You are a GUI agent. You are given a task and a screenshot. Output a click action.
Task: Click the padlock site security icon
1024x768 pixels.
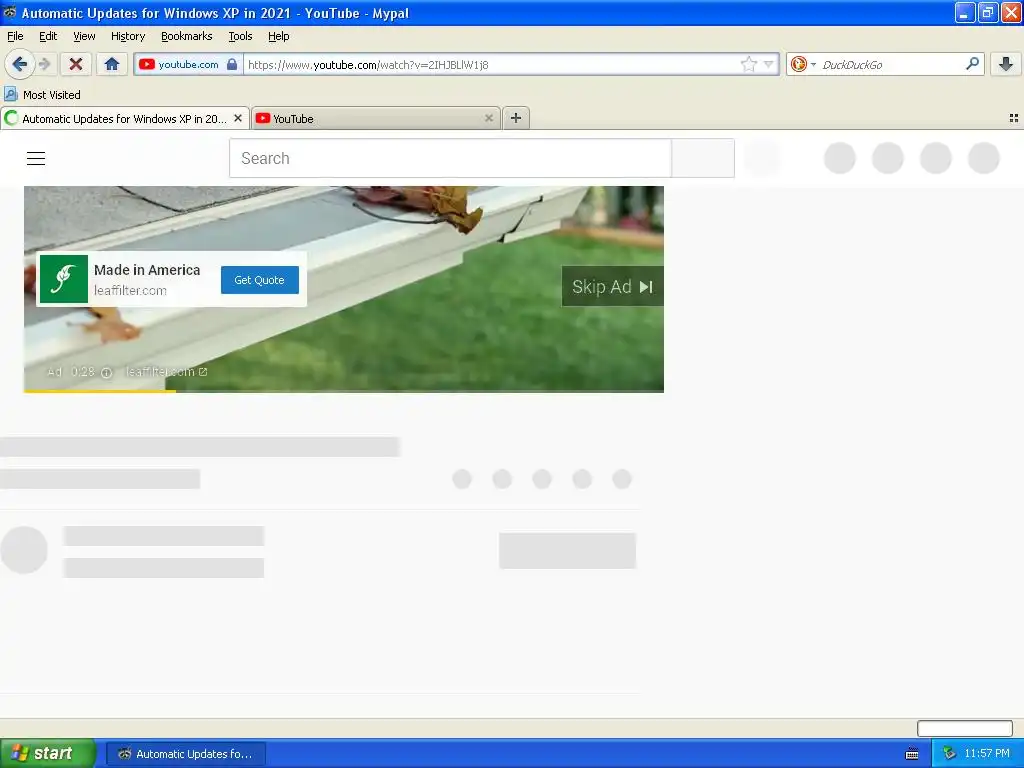pos(232,64)
